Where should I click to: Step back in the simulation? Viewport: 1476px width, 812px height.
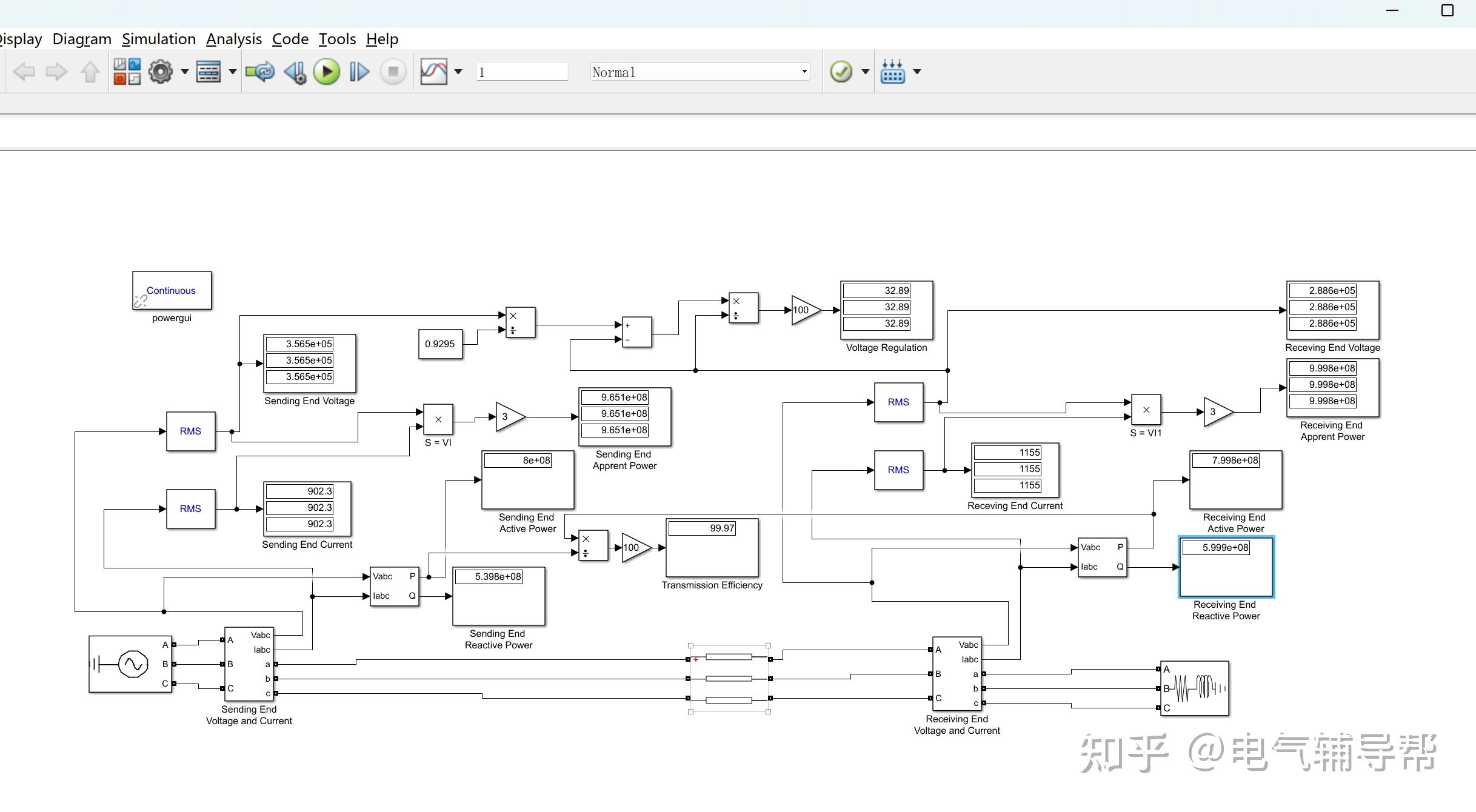295,72
